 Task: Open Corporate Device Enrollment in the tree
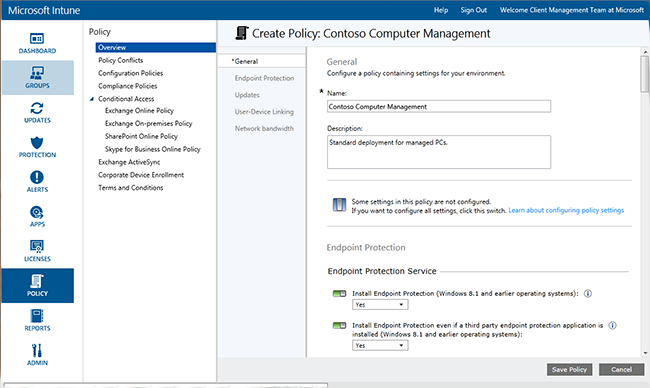point(141,175)
